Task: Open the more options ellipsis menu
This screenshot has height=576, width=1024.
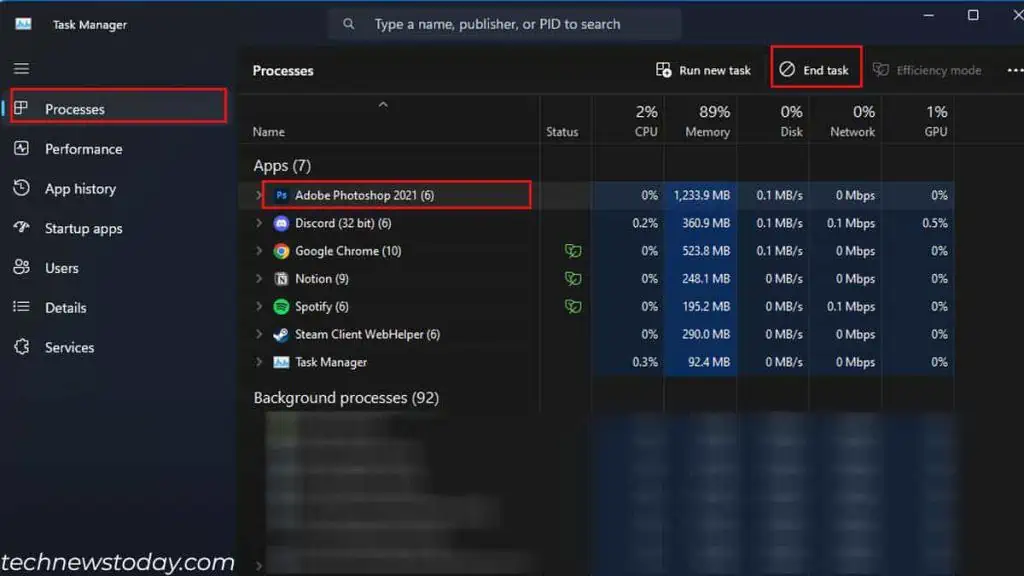Action: 1014,70
